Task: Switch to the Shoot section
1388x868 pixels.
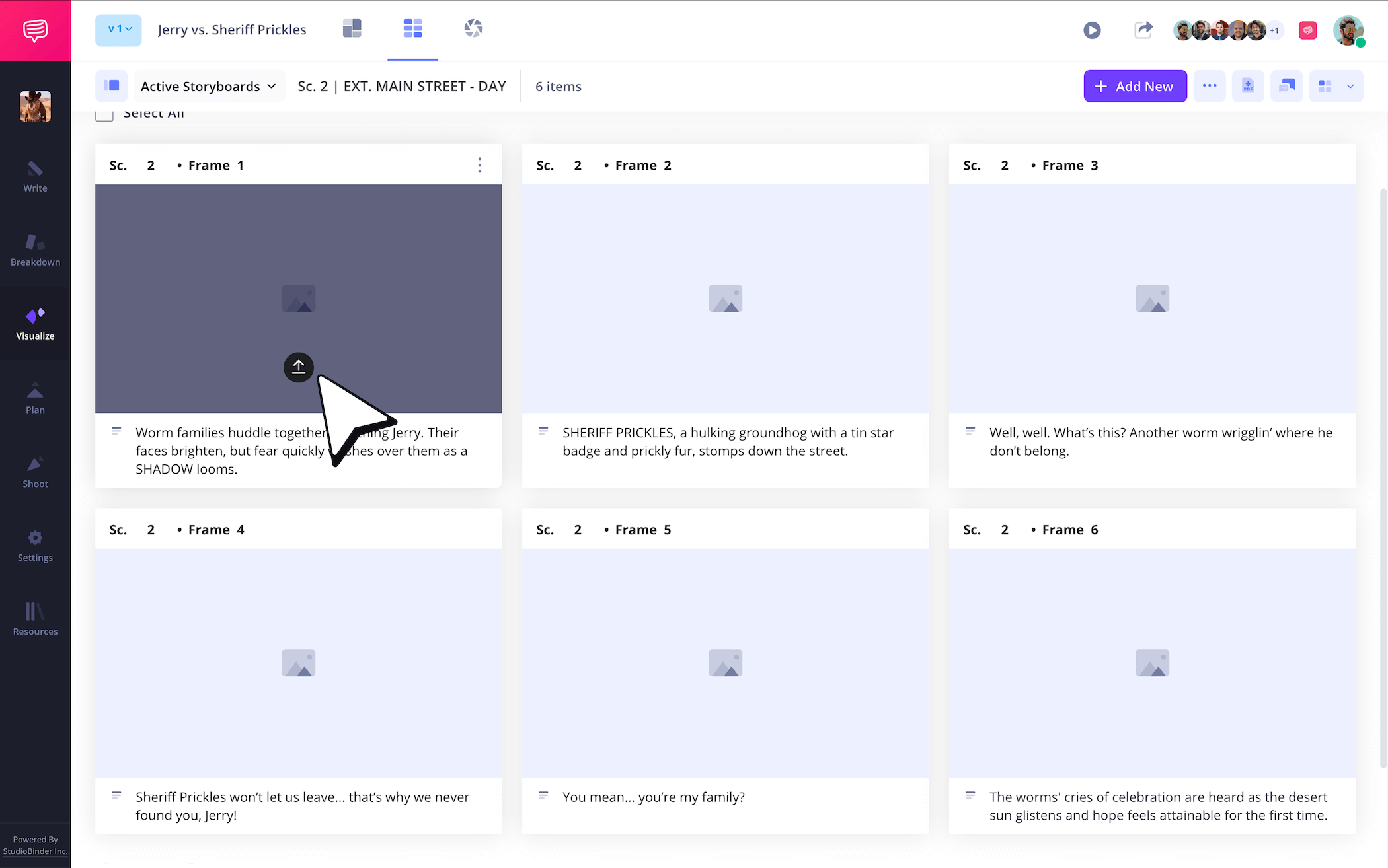Action: 35,472
